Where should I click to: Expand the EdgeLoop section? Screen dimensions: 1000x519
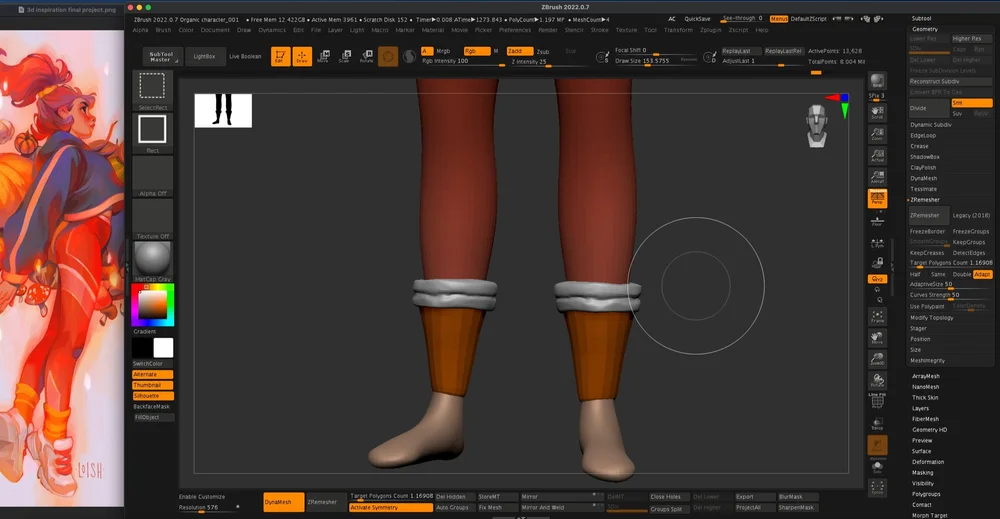(923, 136)
